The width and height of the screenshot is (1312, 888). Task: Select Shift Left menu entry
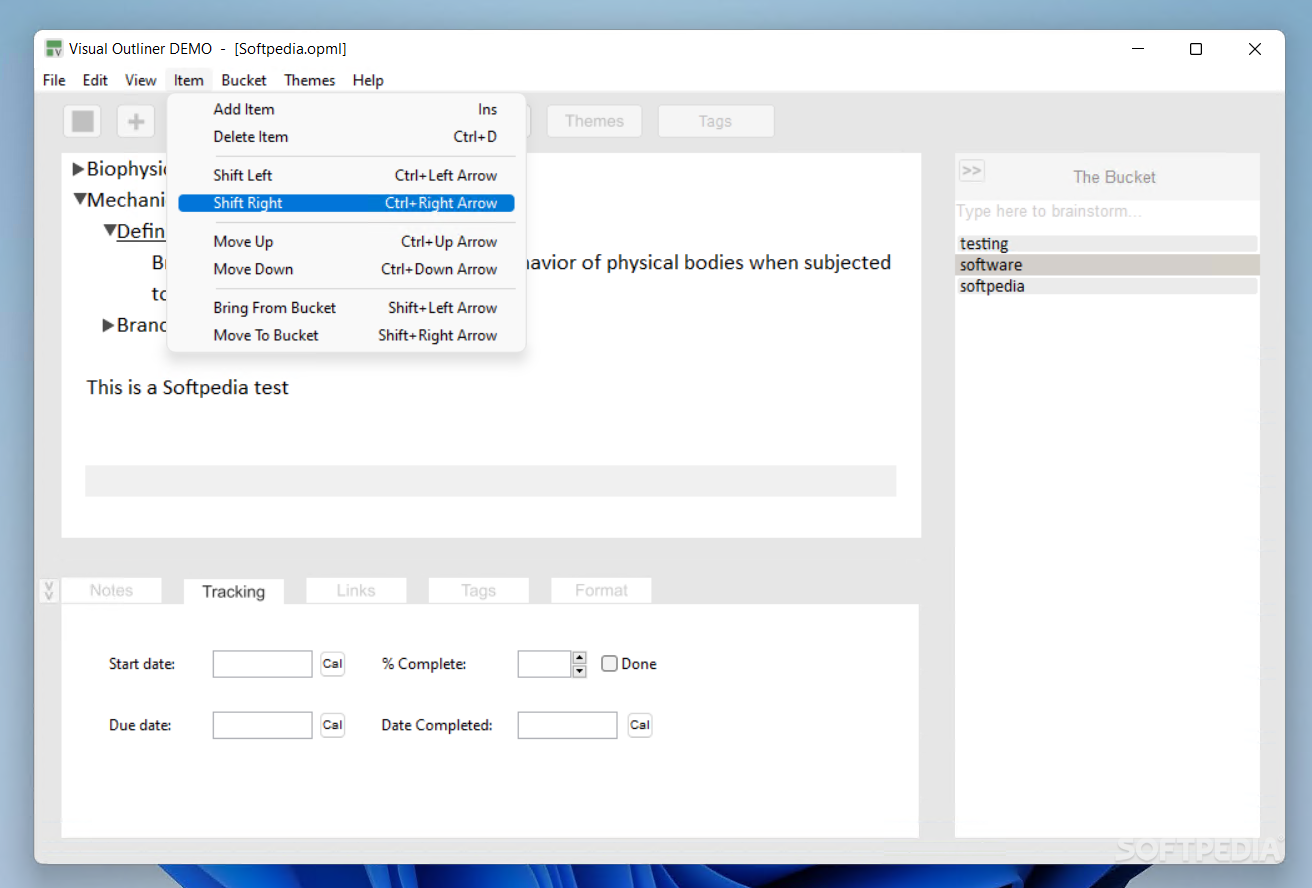(346, 175)
